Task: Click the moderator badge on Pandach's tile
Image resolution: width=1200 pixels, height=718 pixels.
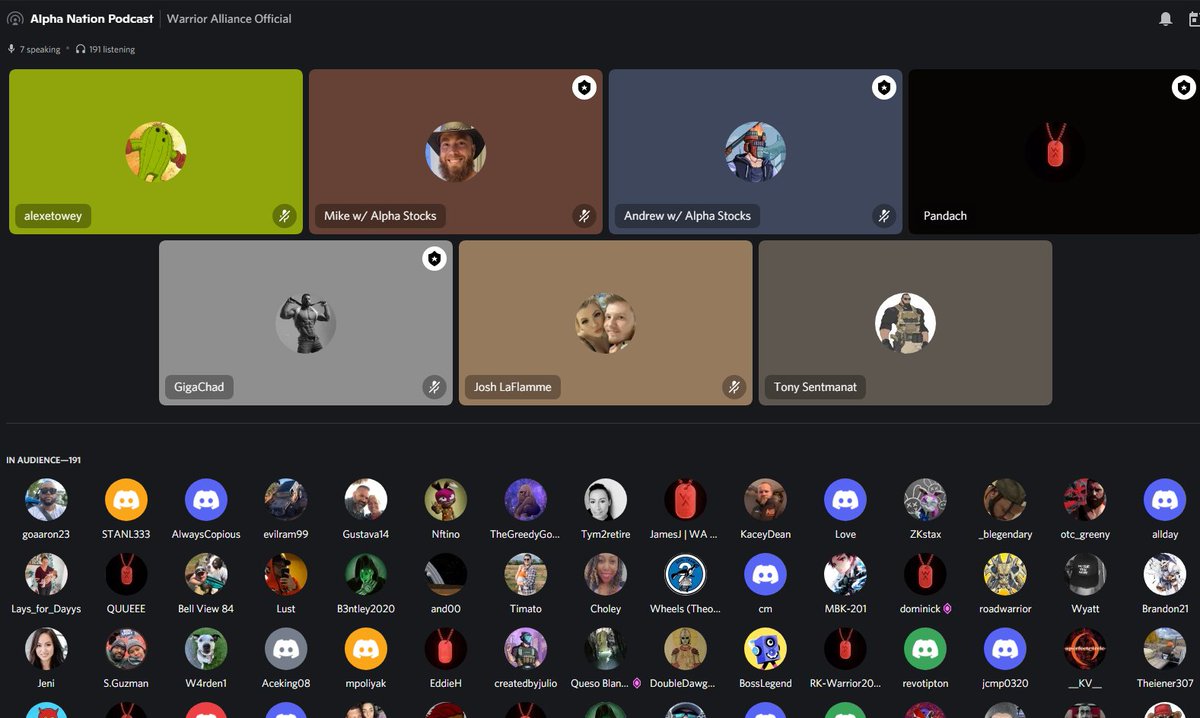Action: tap(1183, 87)
